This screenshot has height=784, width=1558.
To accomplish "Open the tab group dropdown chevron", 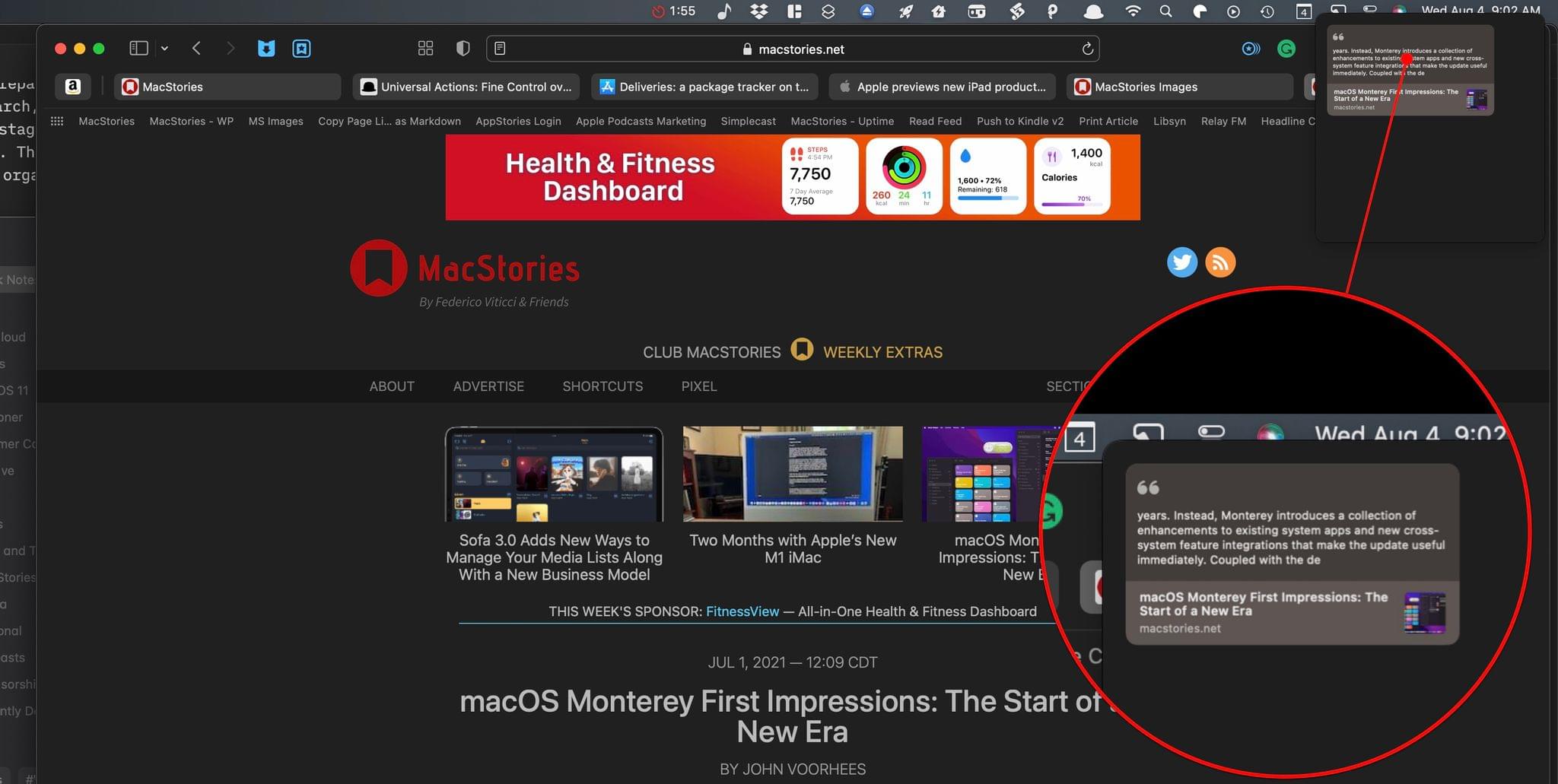I will 164,49.
